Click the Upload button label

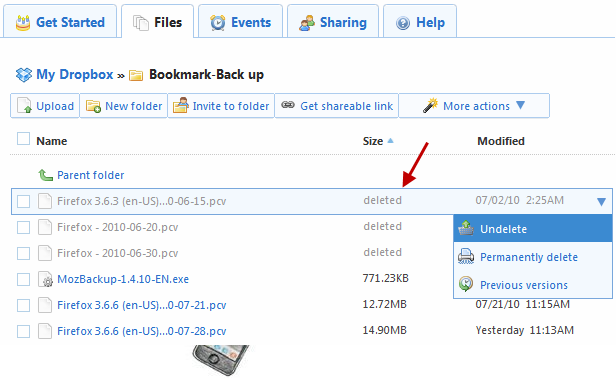(55, 106)
